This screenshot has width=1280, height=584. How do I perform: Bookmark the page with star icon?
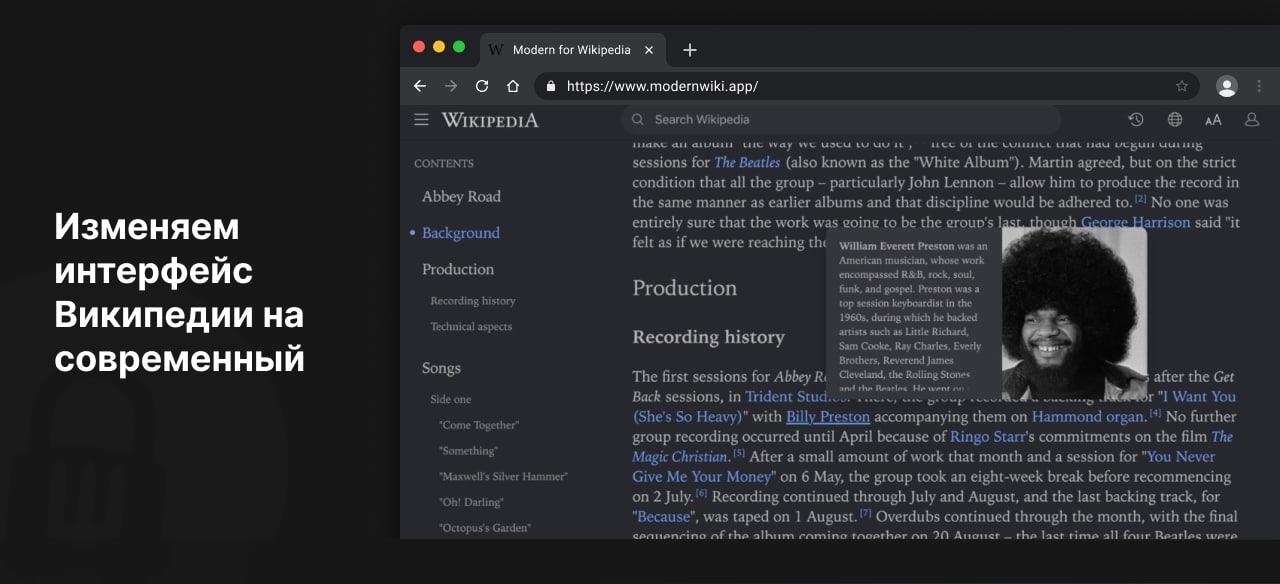coord(1182,86)
